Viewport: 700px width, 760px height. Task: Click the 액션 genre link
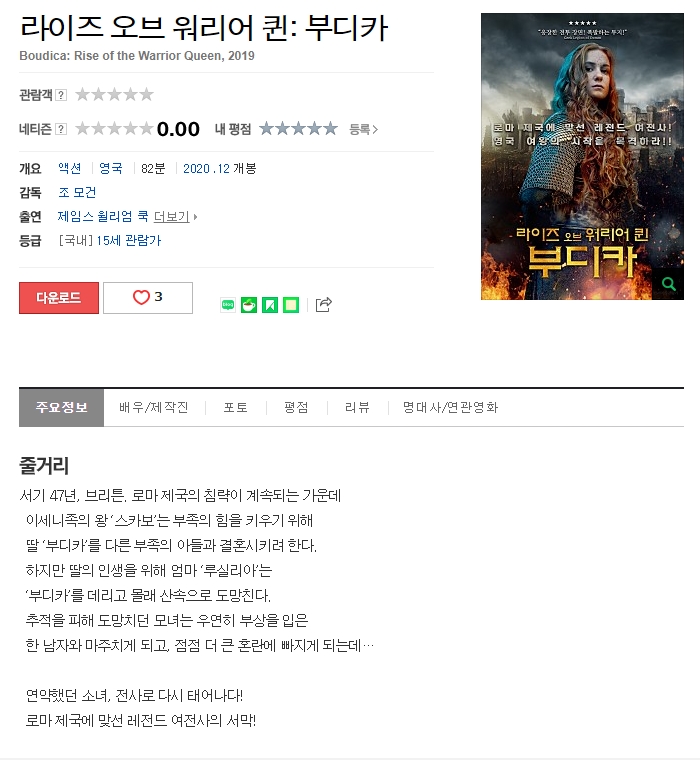(70, 168)
